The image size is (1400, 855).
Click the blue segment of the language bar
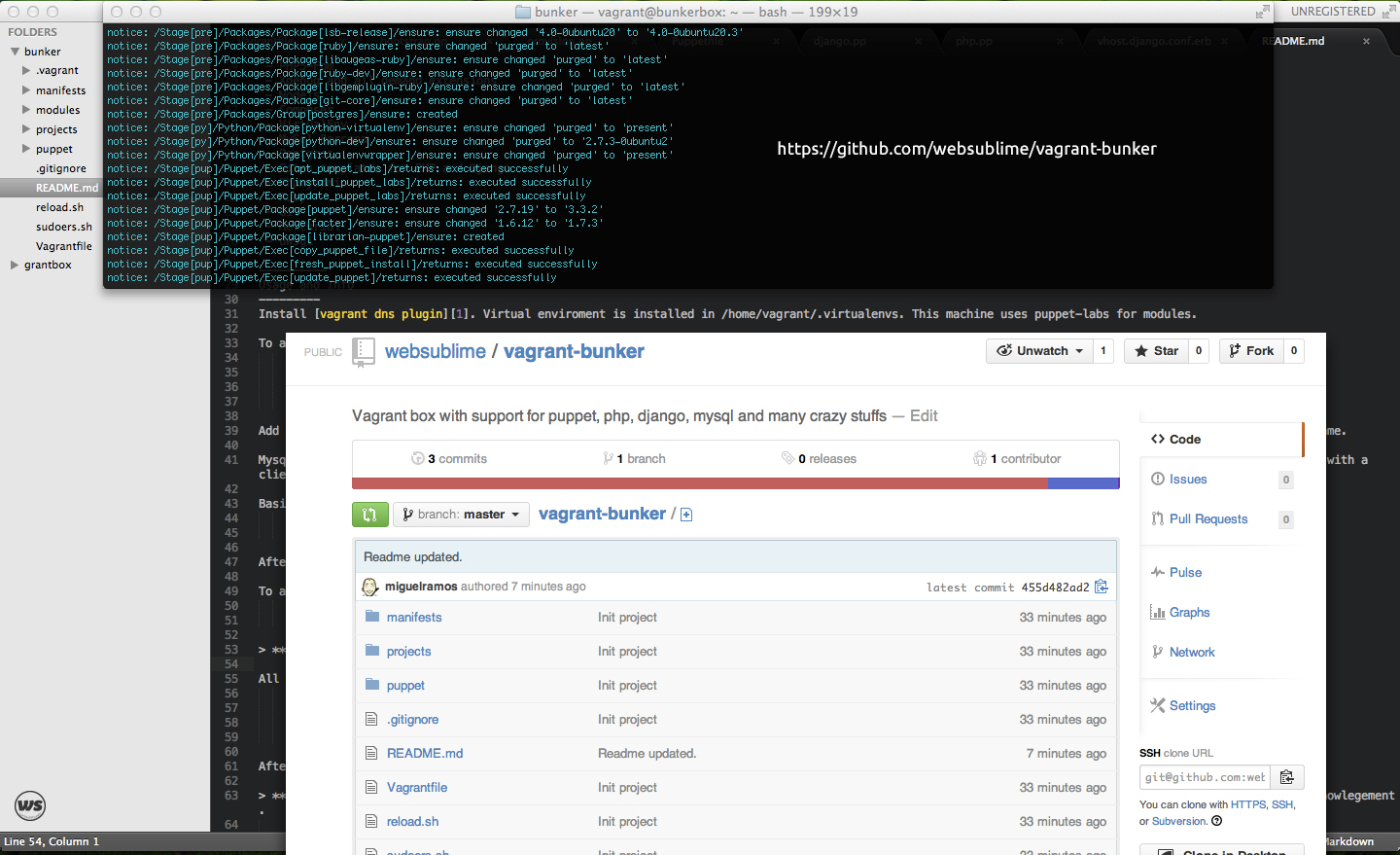[1083, 483]
